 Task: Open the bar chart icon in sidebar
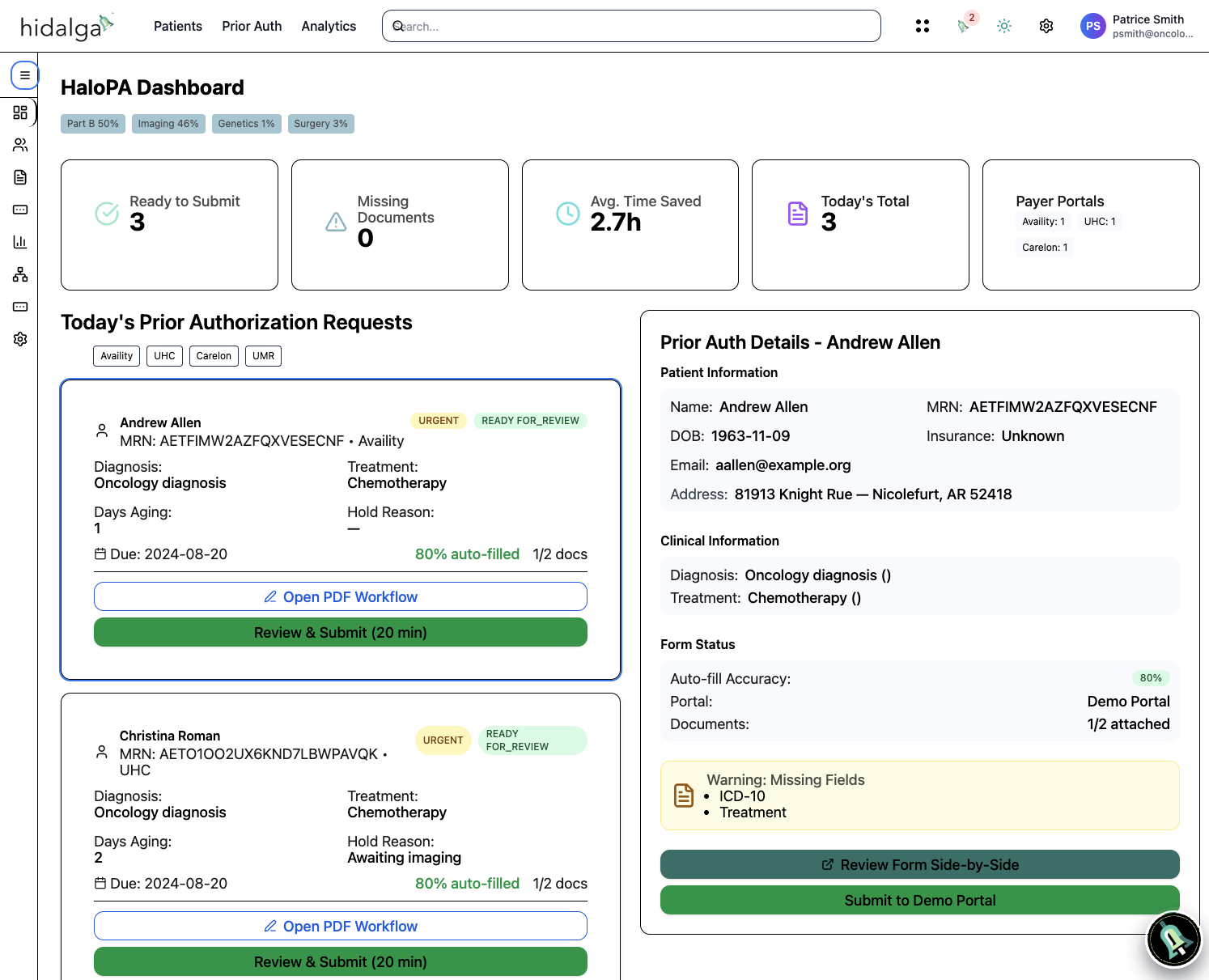(x=20, y=242)
